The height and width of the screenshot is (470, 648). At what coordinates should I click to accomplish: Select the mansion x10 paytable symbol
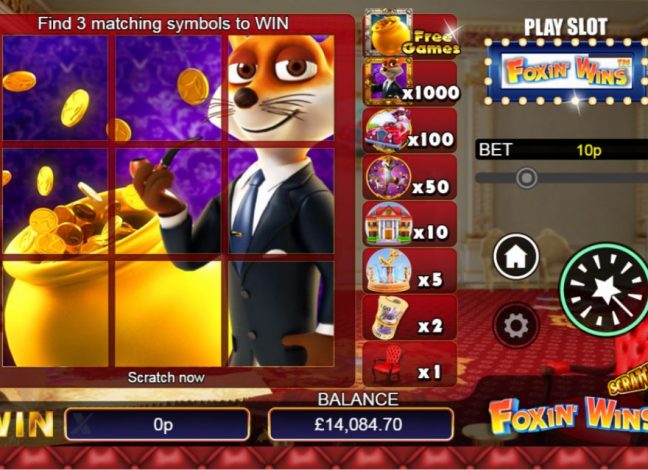point(388,224)
